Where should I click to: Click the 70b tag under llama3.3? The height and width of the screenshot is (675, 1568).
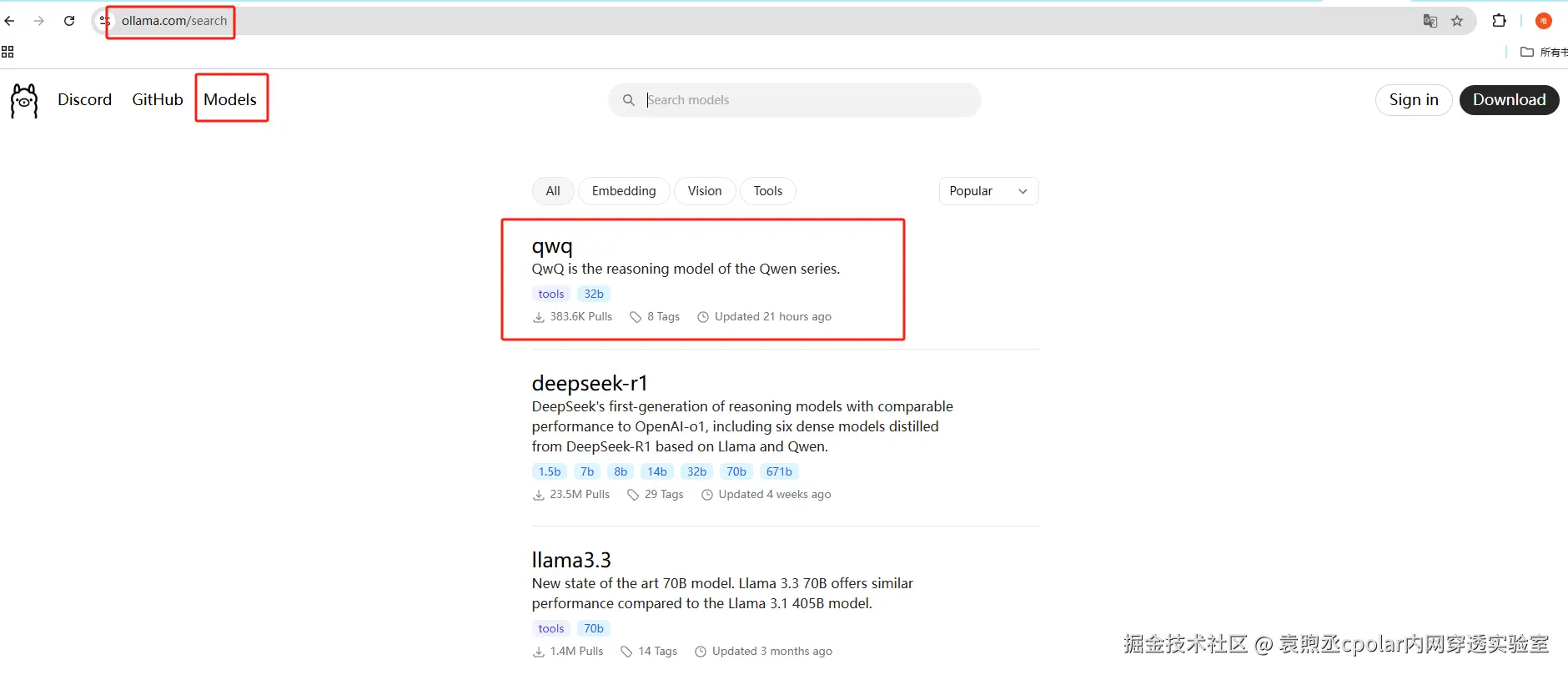(594, 628)
